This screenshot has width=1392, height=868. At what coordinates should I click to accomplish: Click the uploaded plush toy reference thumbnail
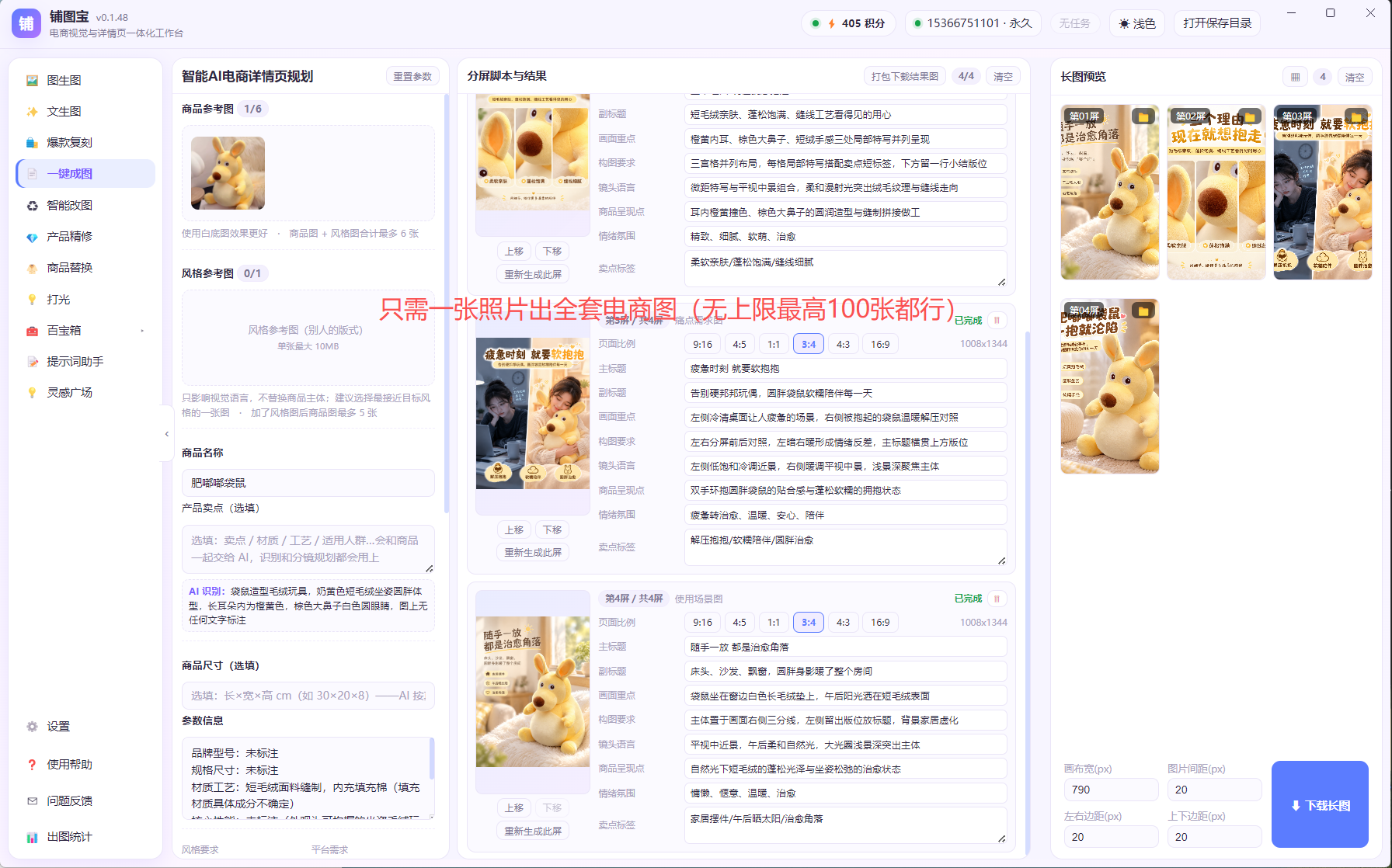point(228,173)
